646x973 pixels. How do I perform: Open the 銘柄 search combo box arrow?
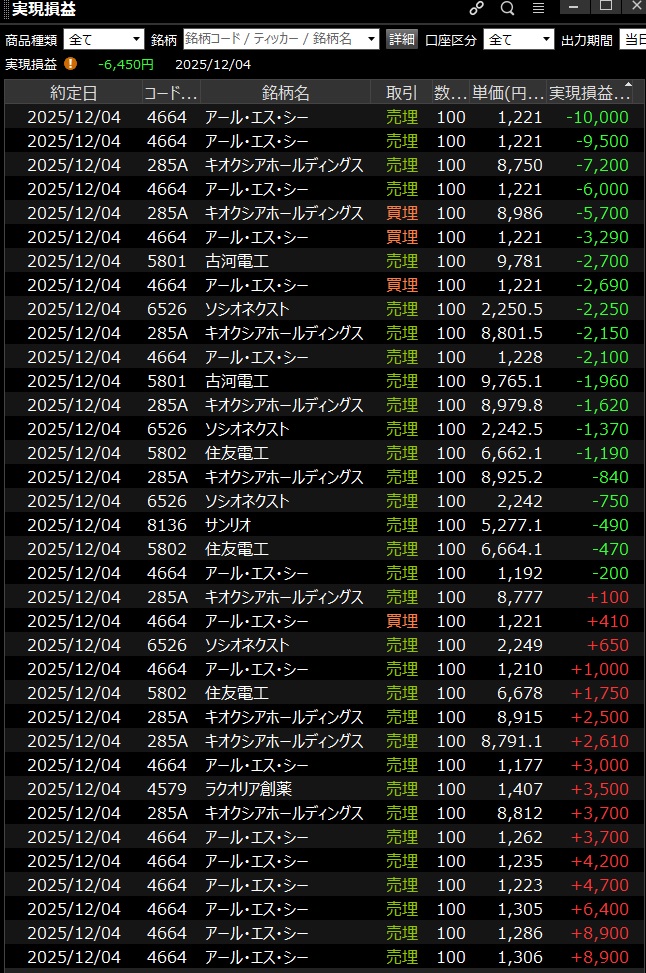tap(371, 40)
